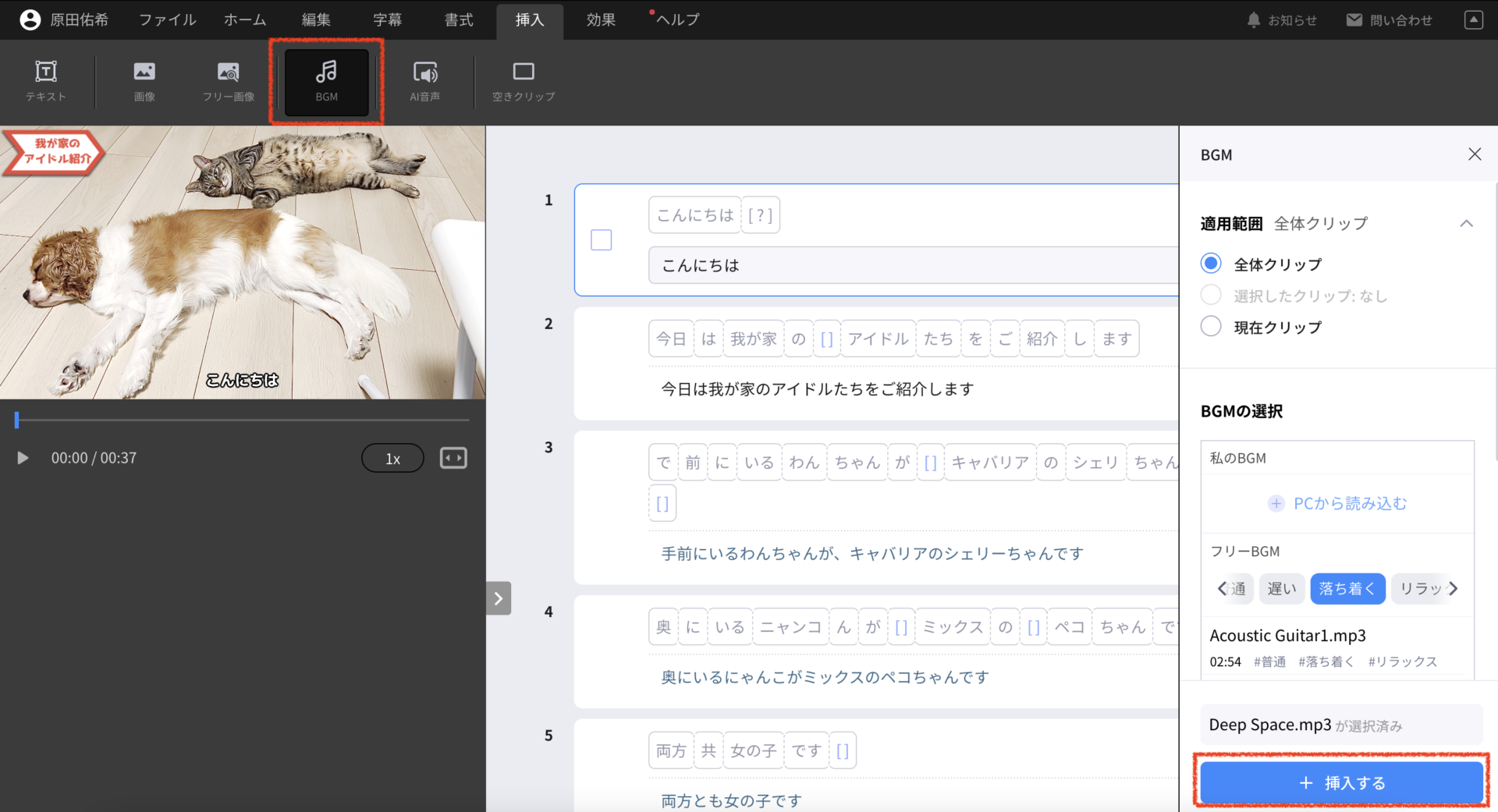The height and width of the screenshot is (812, 1498).
Task: Select the 全体クリップ radio button
Action: click(1211, 264)
